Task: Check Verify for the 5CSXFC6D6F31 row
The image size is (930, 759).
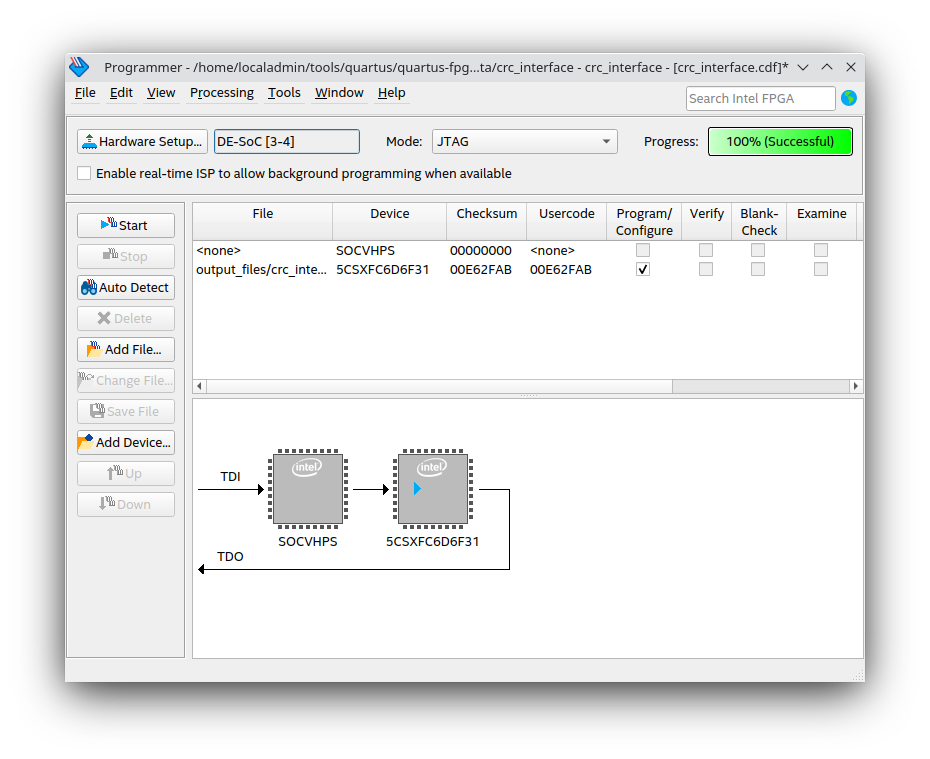Action: pyautogui.click(x=706, y=269)
